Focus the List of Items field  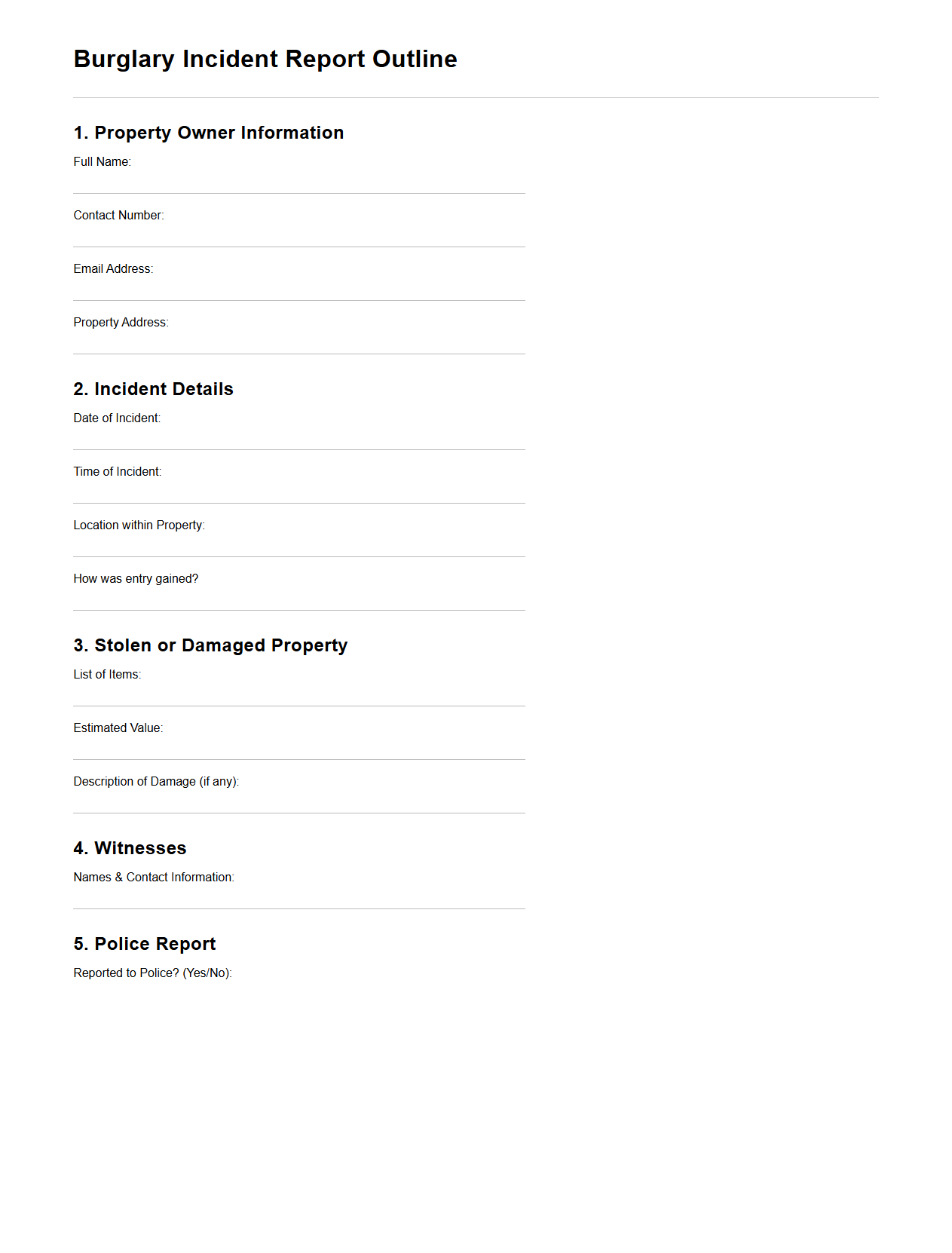(x=298, y=694)
